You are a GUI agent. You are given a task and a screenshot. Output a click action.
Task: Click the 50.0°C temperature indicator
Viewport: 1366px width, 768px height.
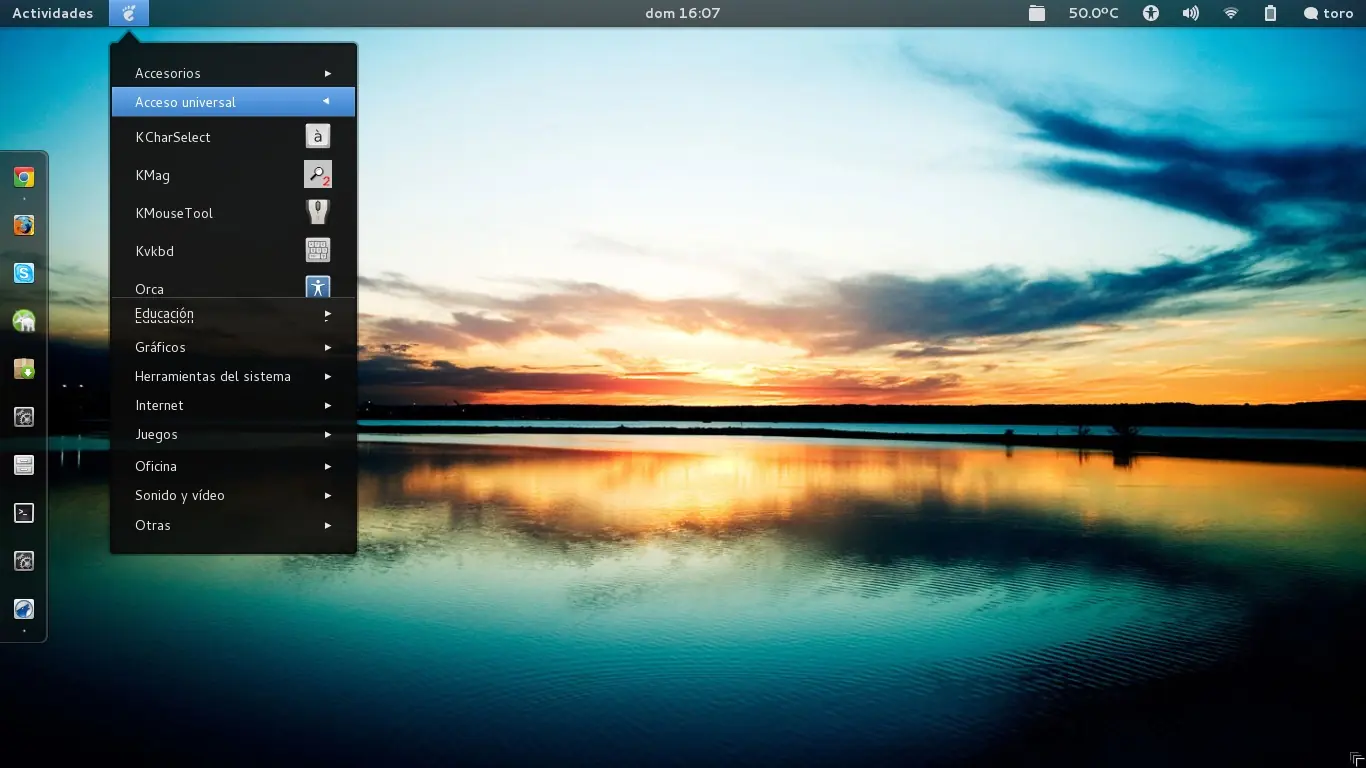coord(1093,13)
